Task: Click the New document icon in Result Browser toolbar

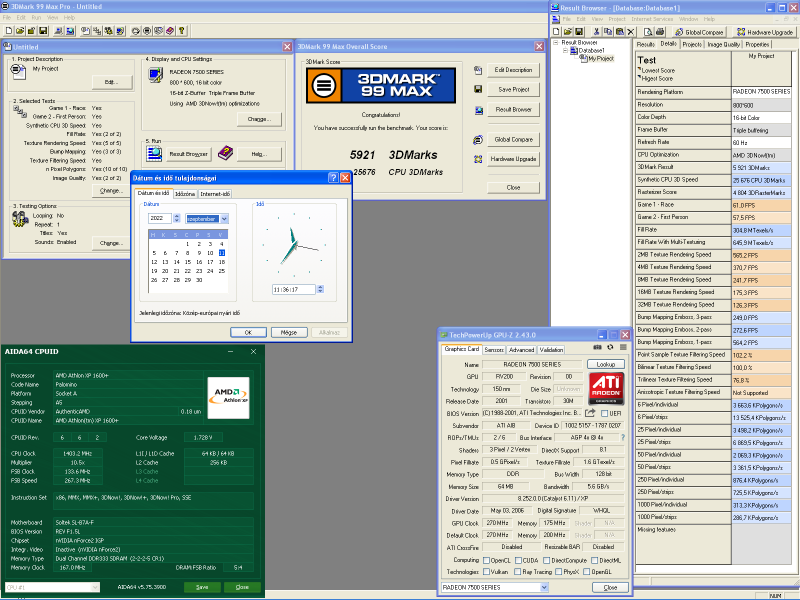Action: coord(557,32)
